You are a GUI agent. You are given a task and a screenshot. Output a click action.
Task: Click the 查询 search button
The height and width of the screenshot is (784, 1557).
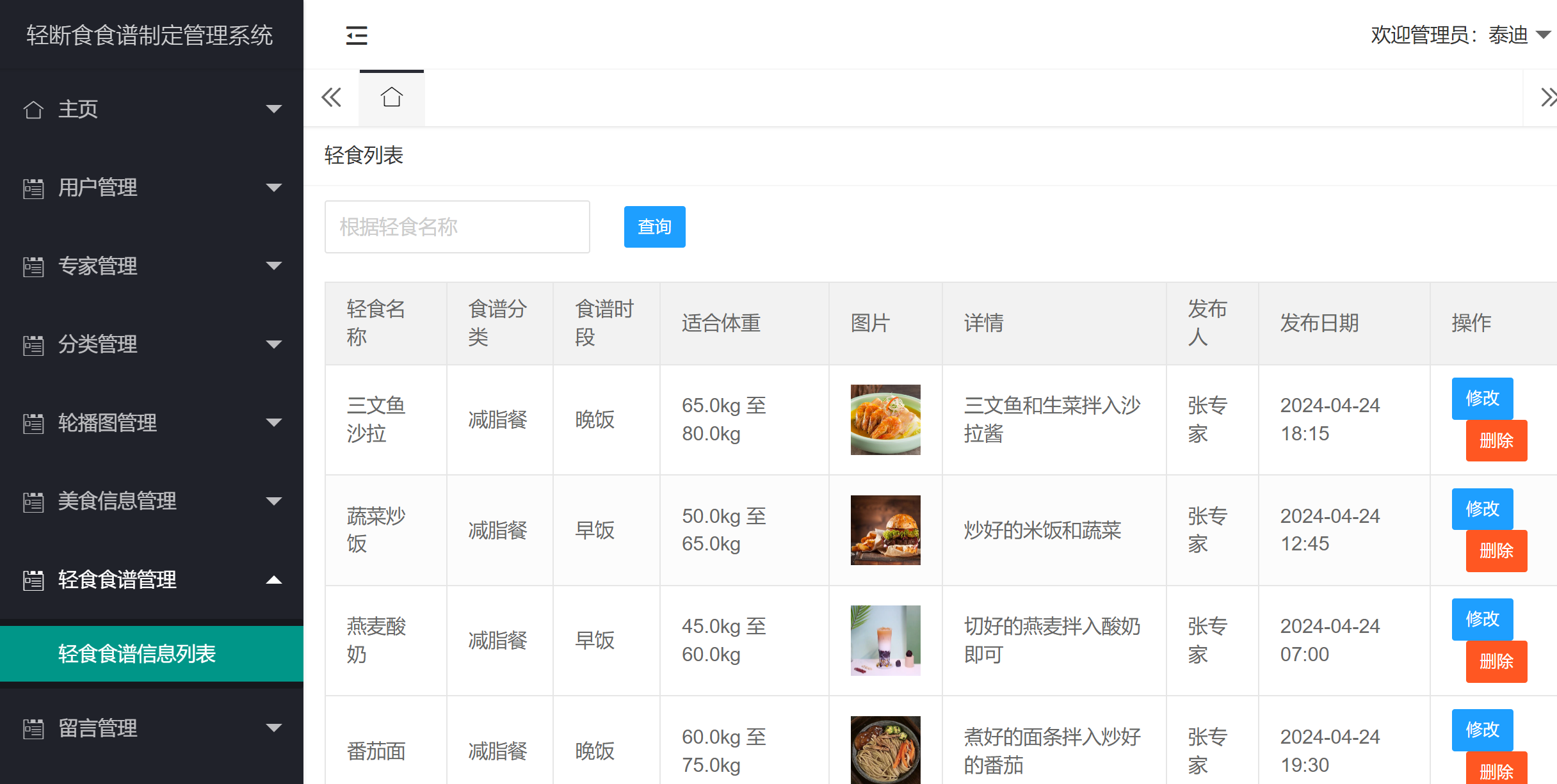pyautogui.click(x=654, y=227)
